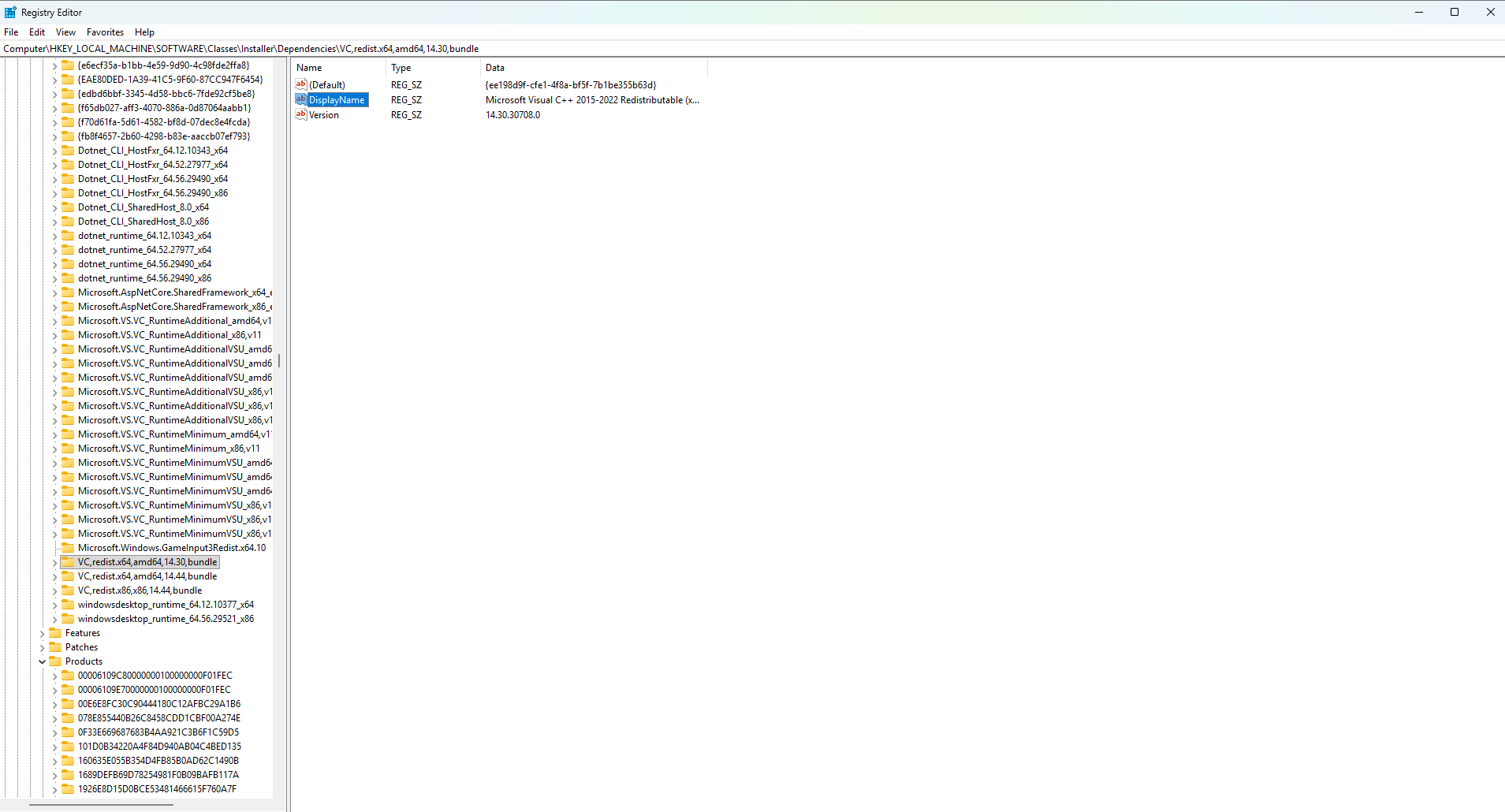Select the {e6ecf35a-b1bb-4e59-9d90-4c98fde2ffa8} key

pos(163,65)
